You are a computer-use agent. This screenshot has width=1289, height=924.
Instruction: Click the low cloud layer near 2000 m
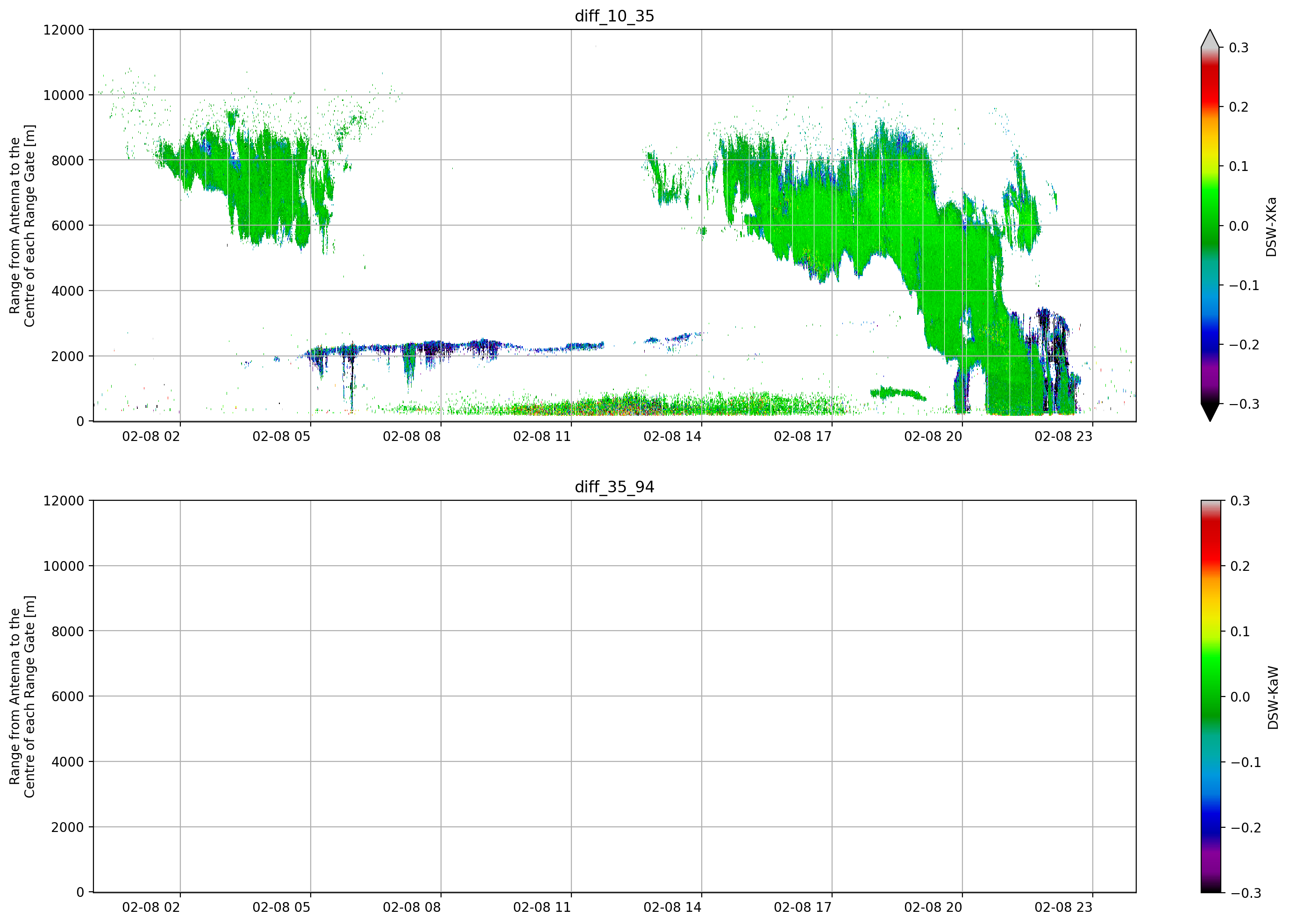[455, 347]
